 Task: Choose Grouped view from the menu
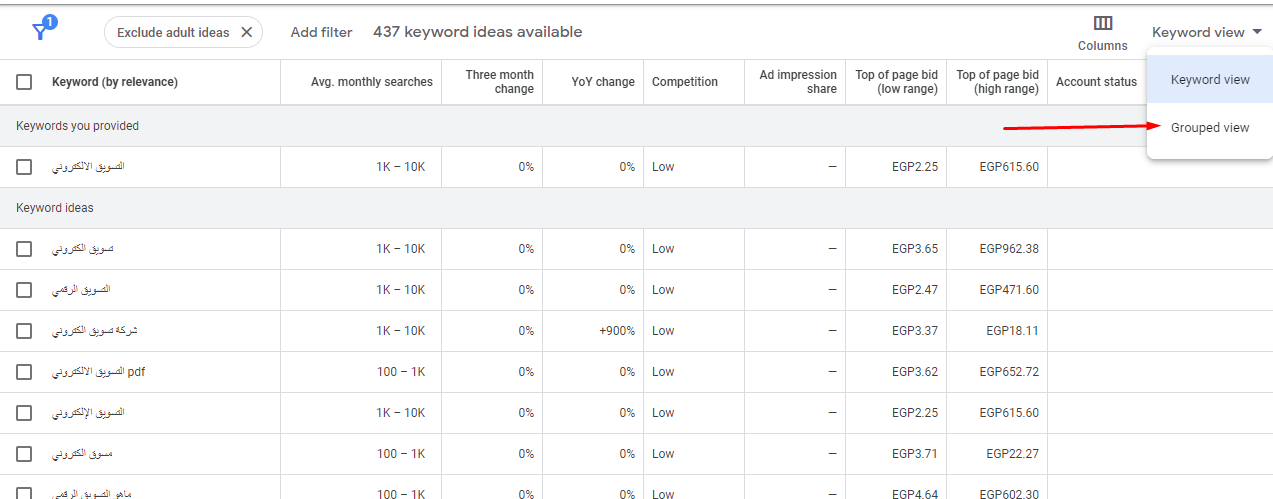[x=1210, y=128]
